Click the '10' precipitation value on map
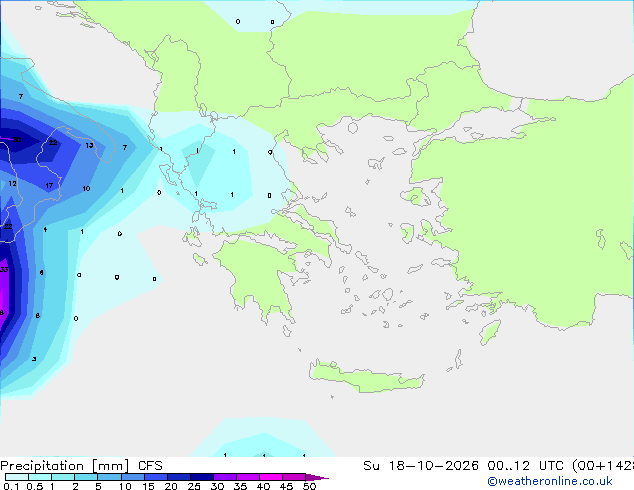 [86, 188]
